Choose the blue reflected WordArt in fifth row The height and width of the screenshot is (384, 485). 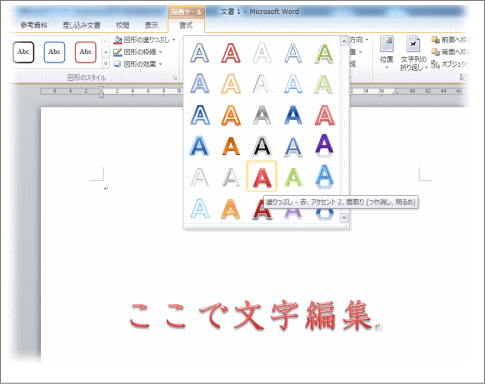[x=324, y=176]
